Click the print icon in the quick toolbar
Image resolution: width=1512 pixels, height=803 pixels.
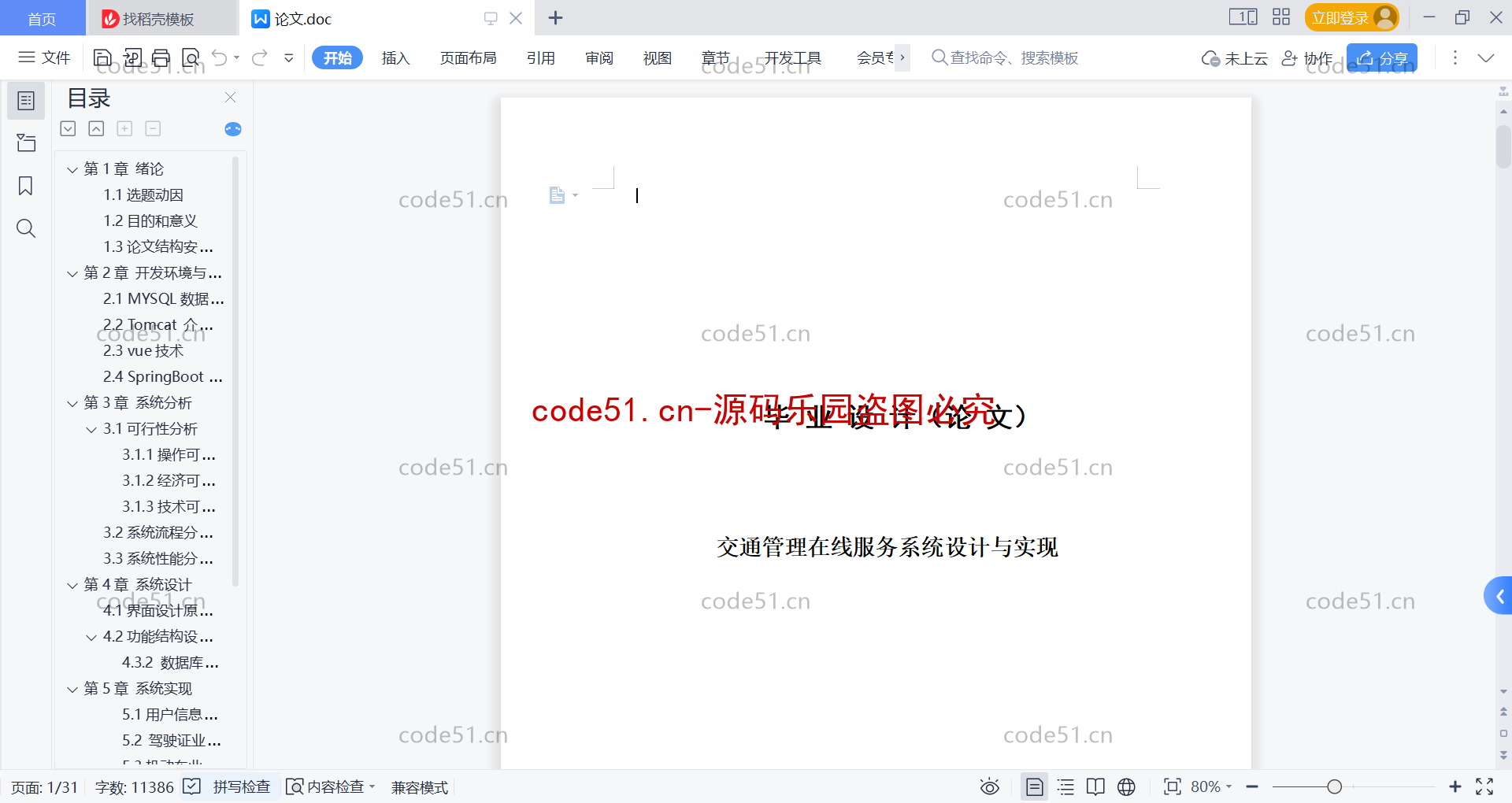pyautogui.click(x=161, y=57)
